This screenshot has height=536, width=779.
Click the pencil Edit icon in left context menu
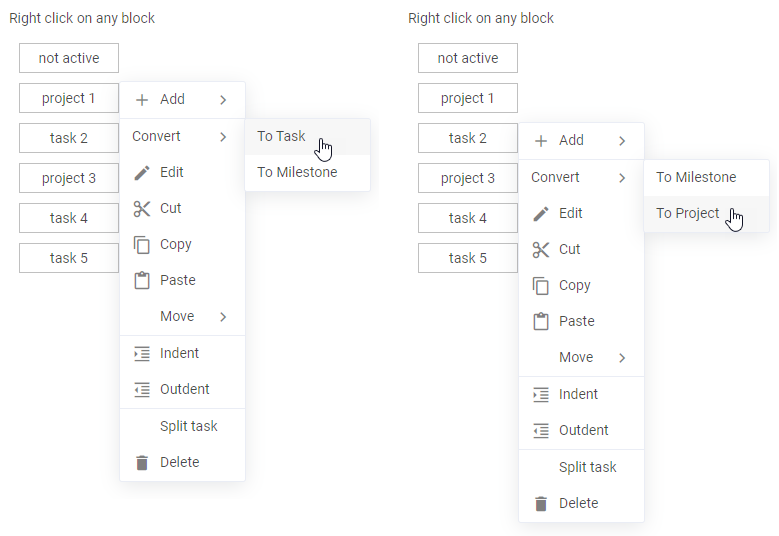[x=142, y=172]
